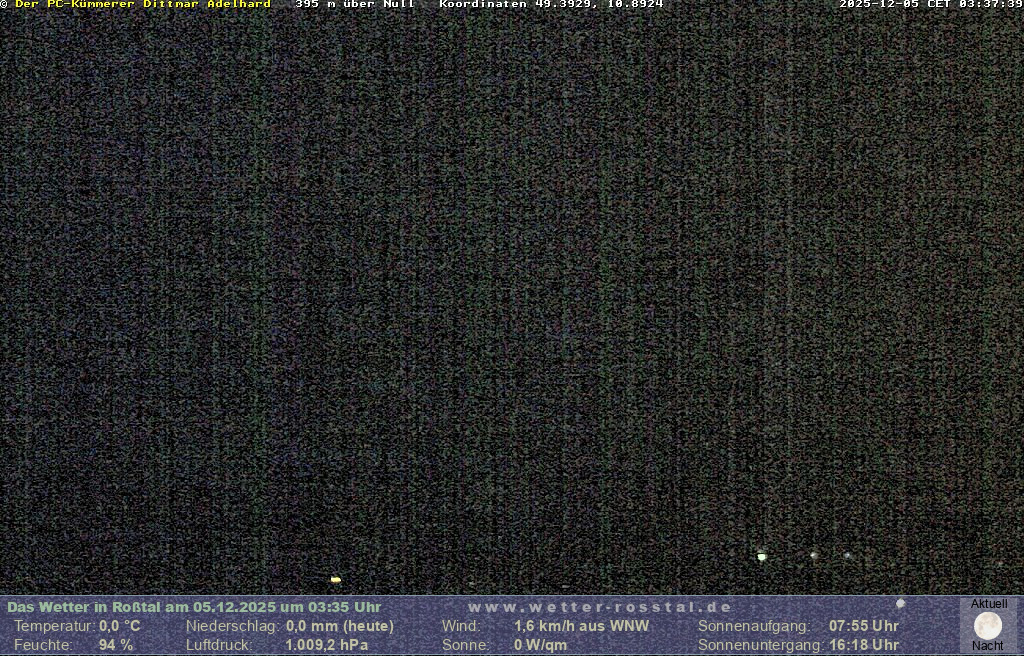Click the brightest white light at lower right
The height and width of the screenshot is (656, 1024).
pos(762,556)
